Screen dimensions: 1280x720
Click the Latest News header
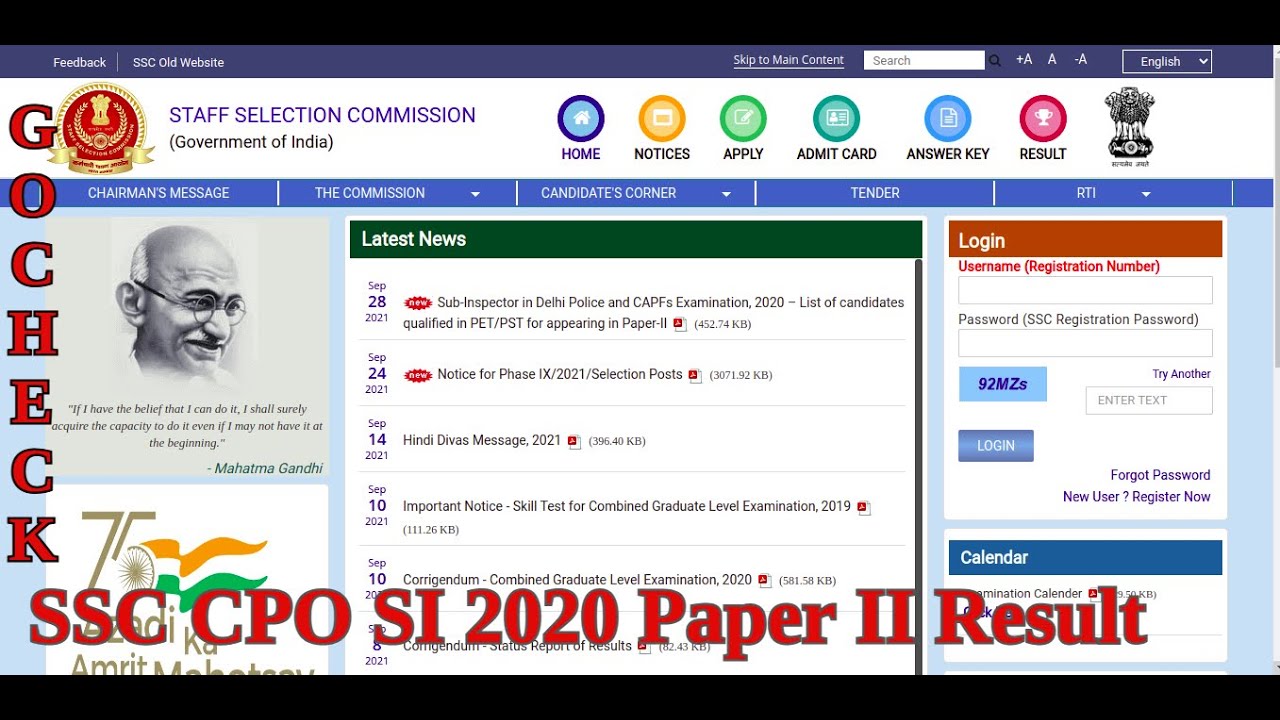click(x=636, y=239)
